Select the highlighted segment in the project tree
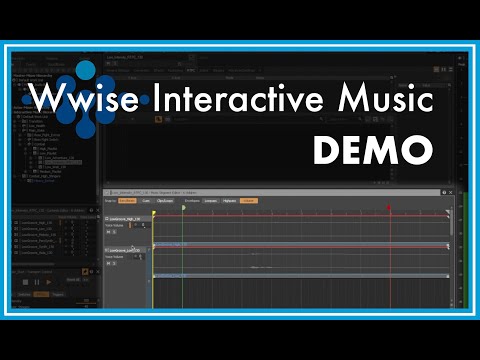Image resolution: width=480 pixels, height=360 pixels. tap(63, 162)
